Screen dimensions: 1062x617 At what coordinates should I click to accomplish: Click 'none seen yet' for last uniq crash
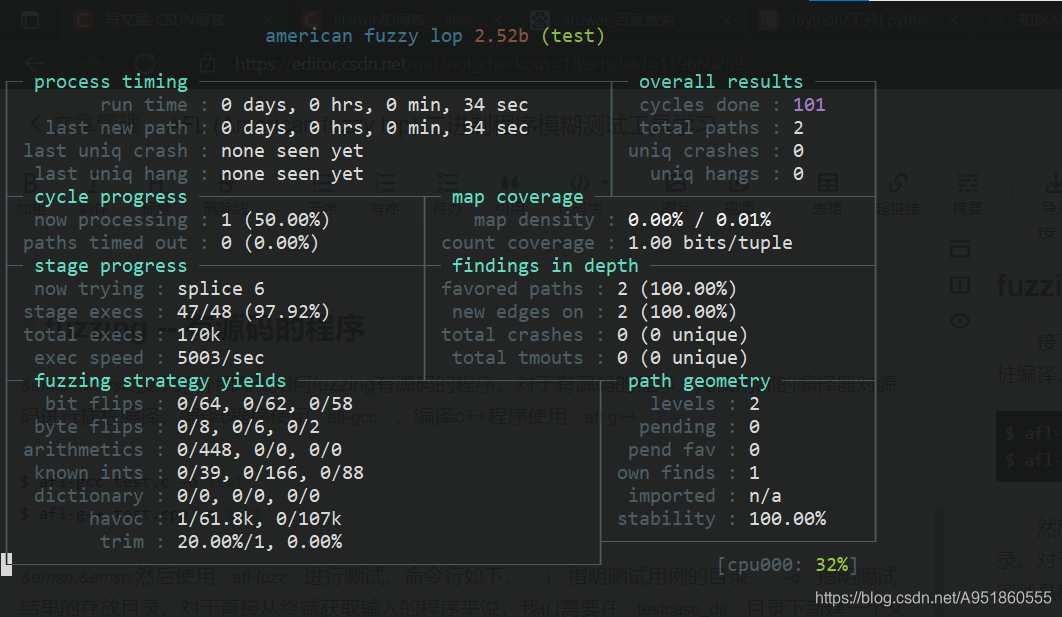(x=292, y=151)
